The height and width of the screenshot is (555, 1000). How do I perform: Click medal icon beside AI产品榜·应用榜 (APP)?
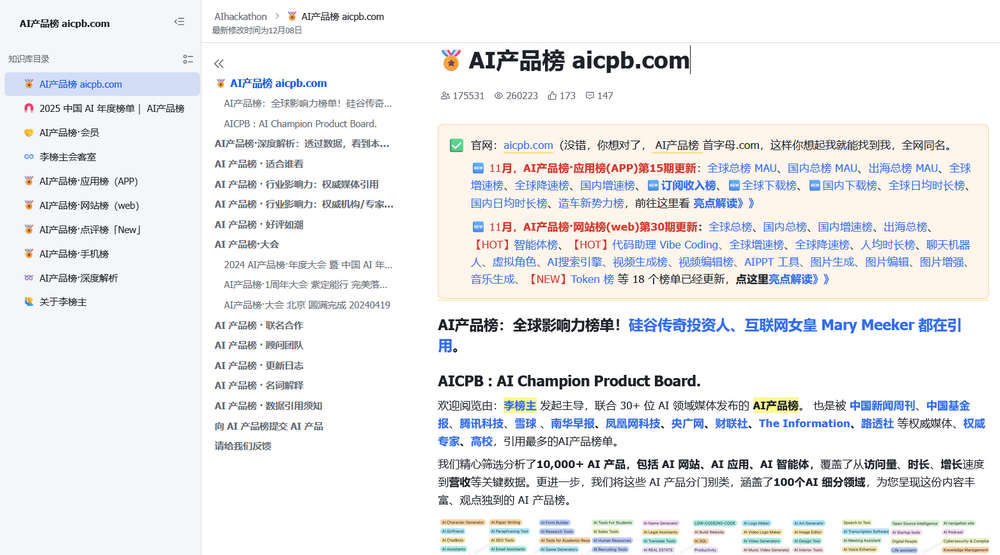click(29, 181)
